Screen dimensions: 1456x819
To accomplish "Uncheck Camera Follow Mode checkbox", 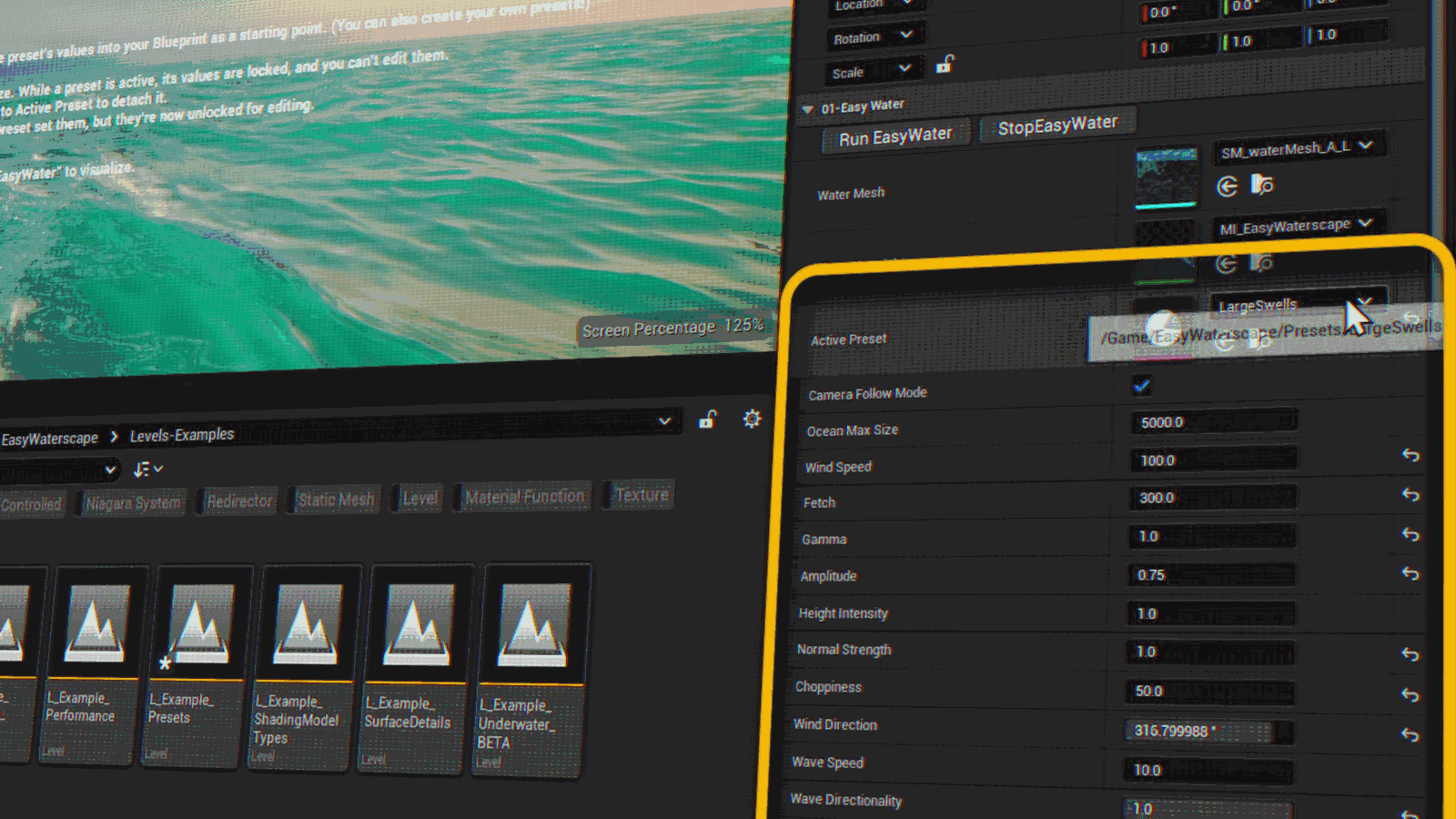I will pos(1141,386).
